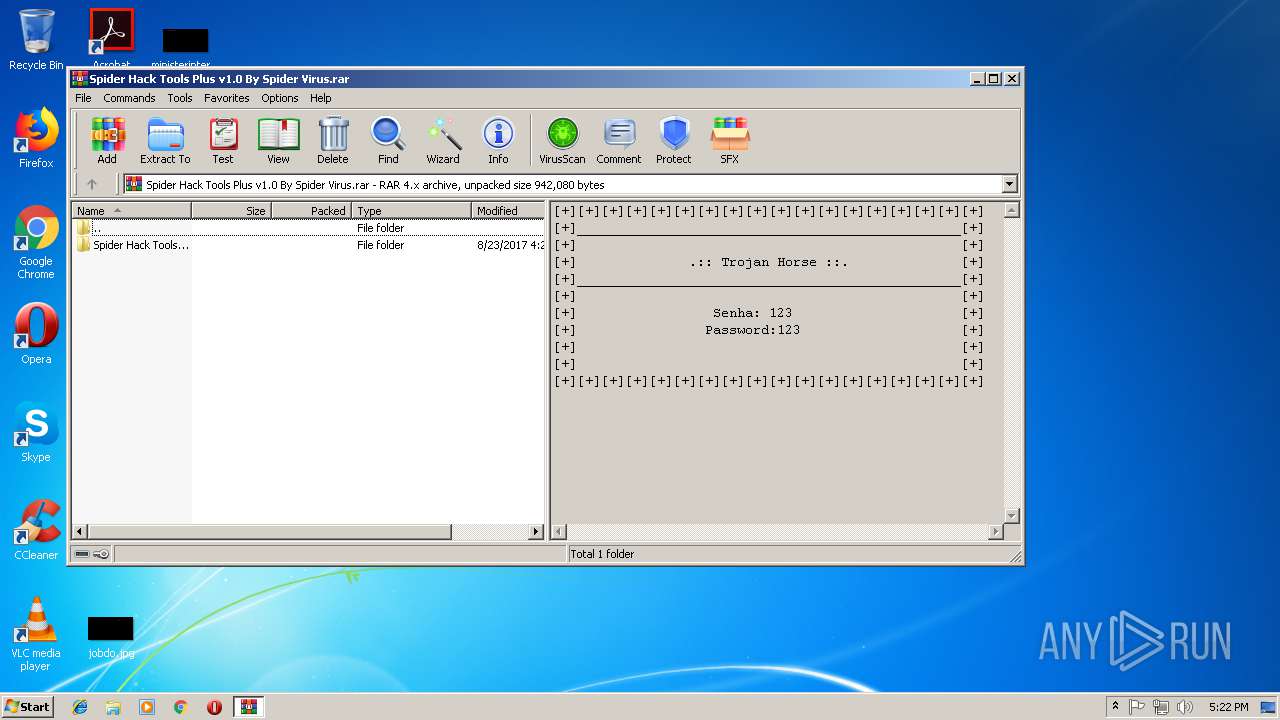Expand the archive path dropdown
1280x720 pixels.
(1009, 184)
